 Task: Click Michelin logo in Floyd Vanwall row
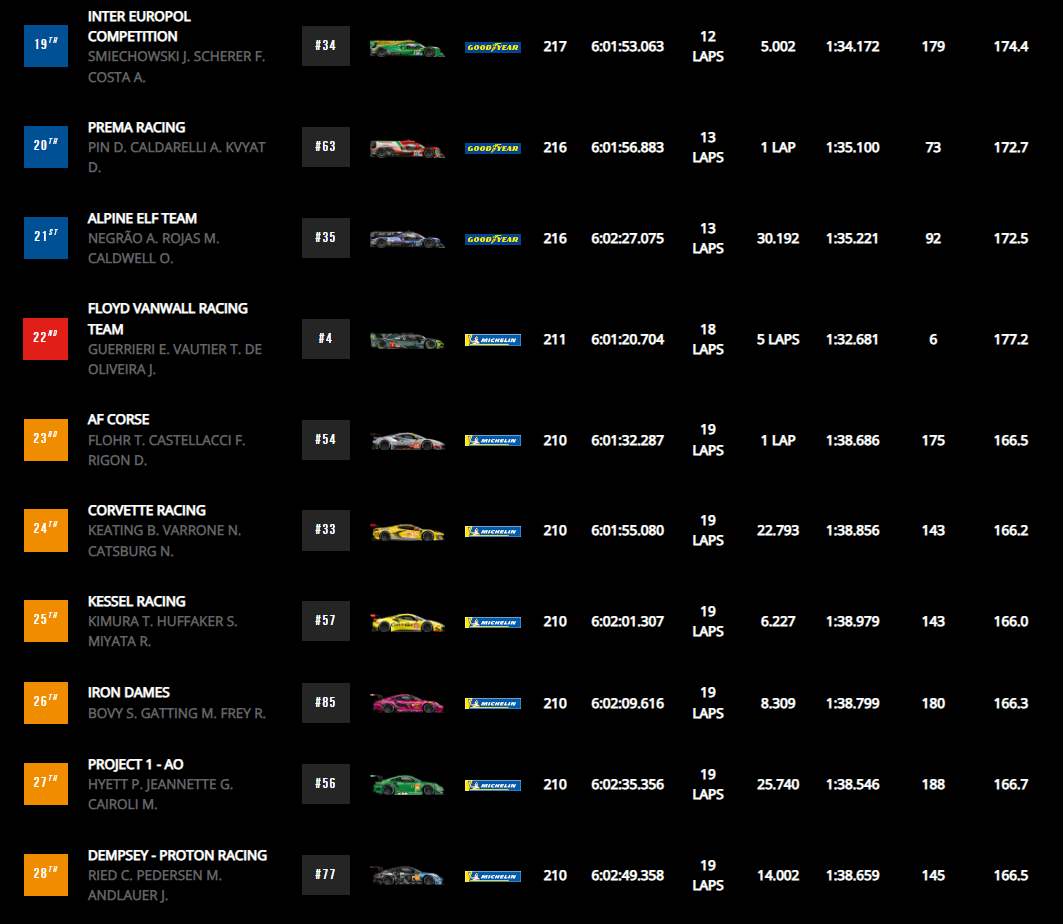coord(493,340)
